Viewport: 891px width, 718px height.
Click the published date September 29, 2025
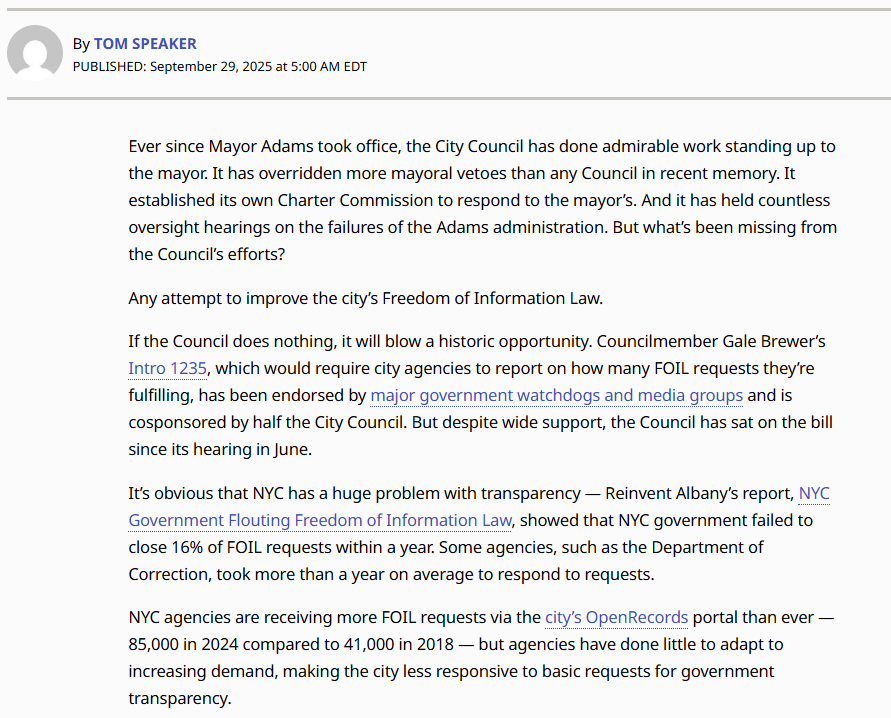211,67
